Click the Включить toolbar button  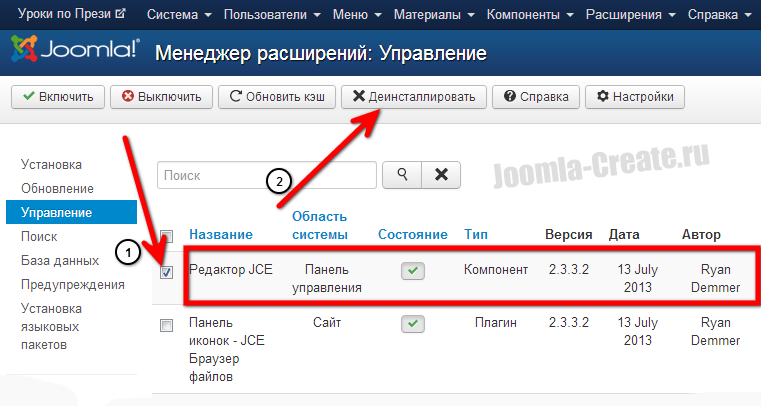click(57, 97)
